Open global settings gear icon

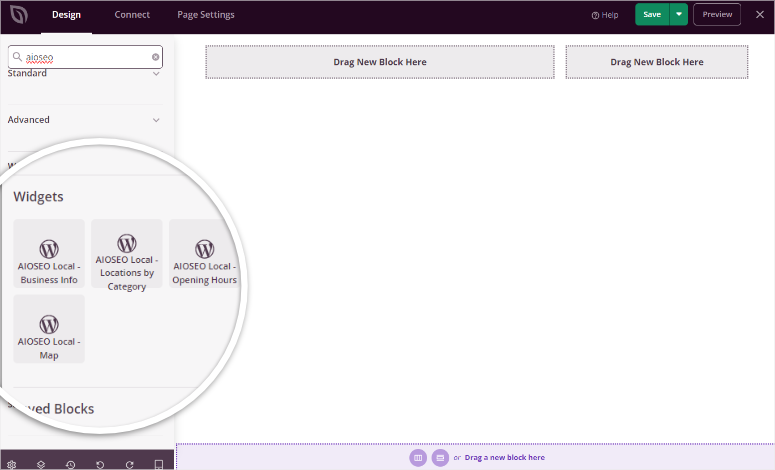coord(12,465)
